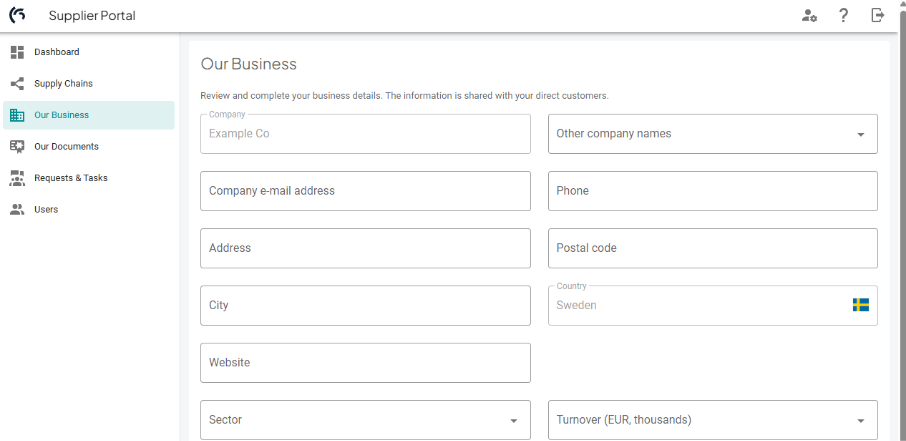This screenshot has height=441, width=906.
Task: Select the Postal code input
Action: coord(712,248)
